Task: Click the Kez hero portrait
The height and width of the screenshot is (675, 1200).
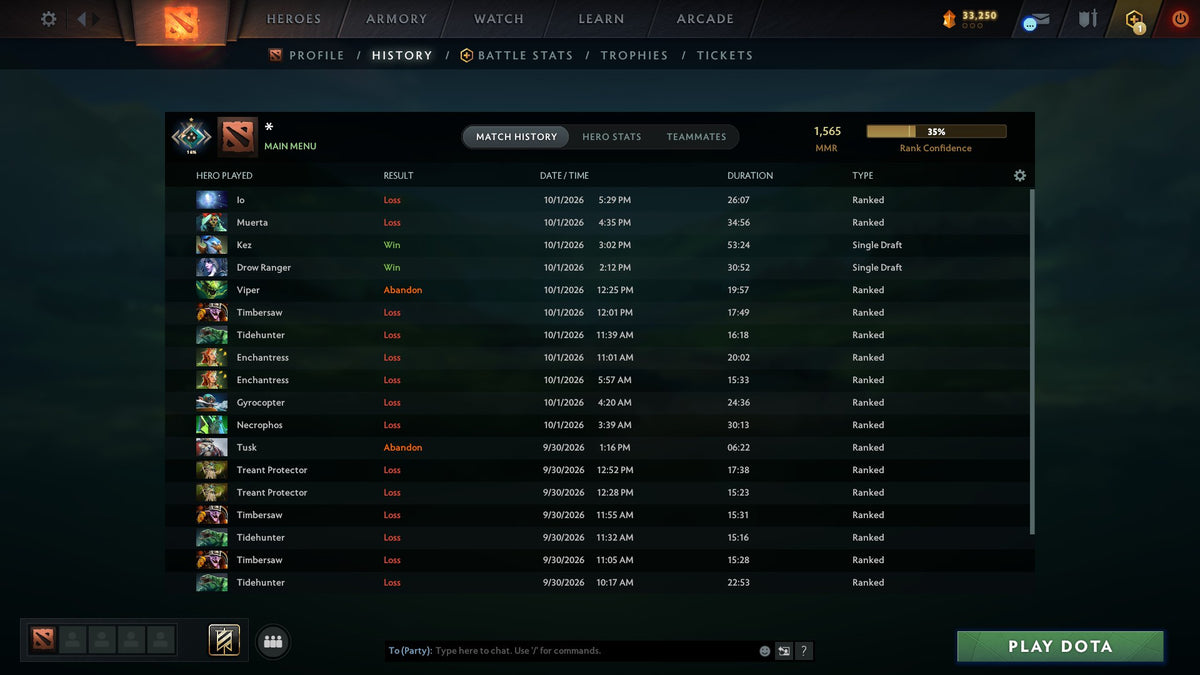Action: (x=212, y=245)
